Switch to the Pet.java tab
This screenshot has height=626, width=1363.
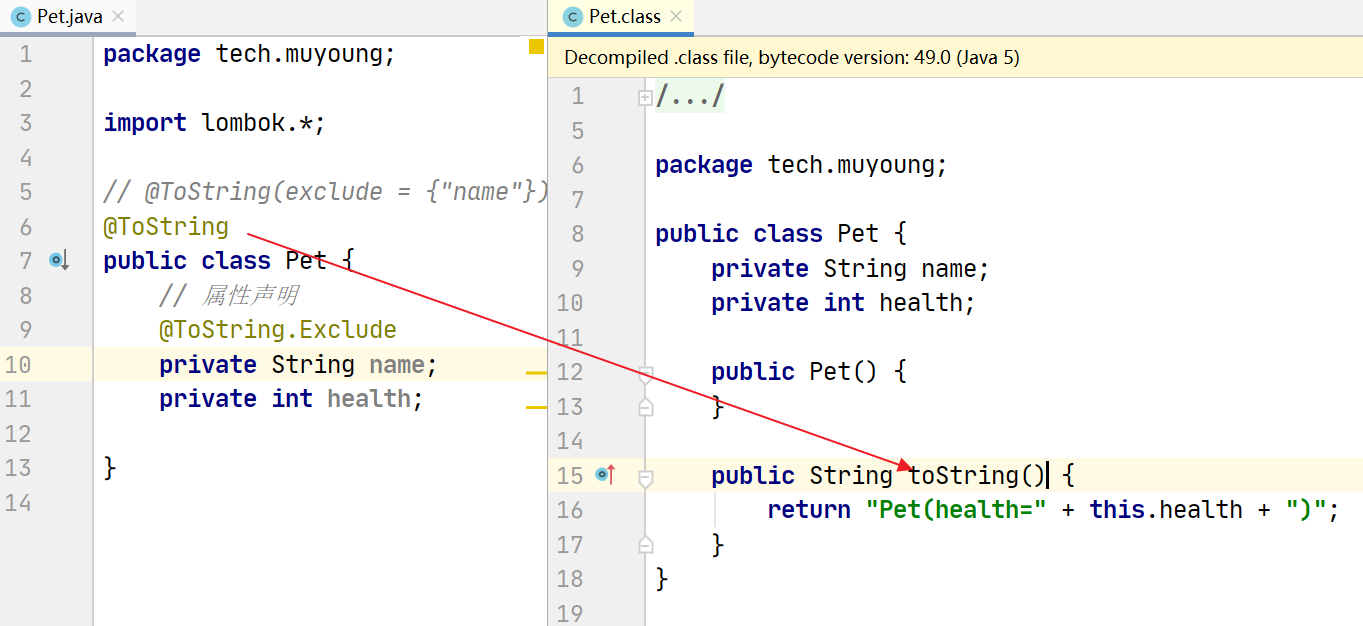coord(69,17)
